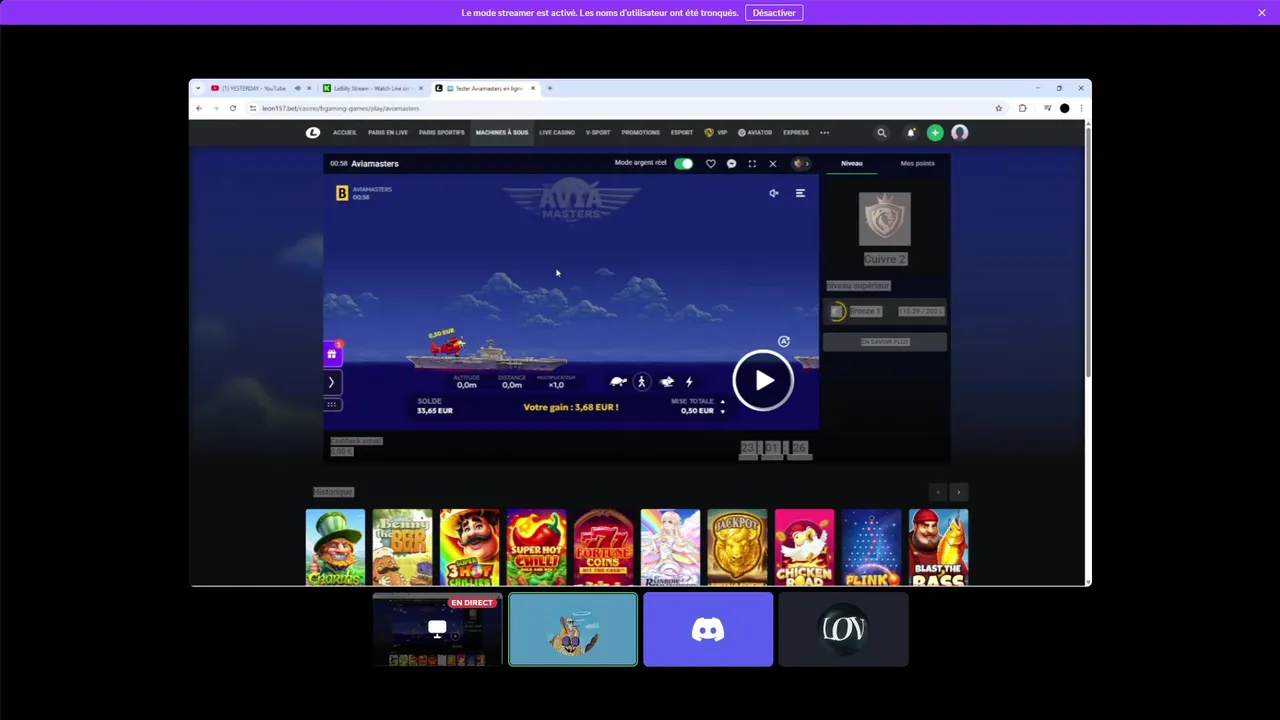Open the chat bubble icon
This screenshot has width=1280, height=720.
[x=731, y=163]
